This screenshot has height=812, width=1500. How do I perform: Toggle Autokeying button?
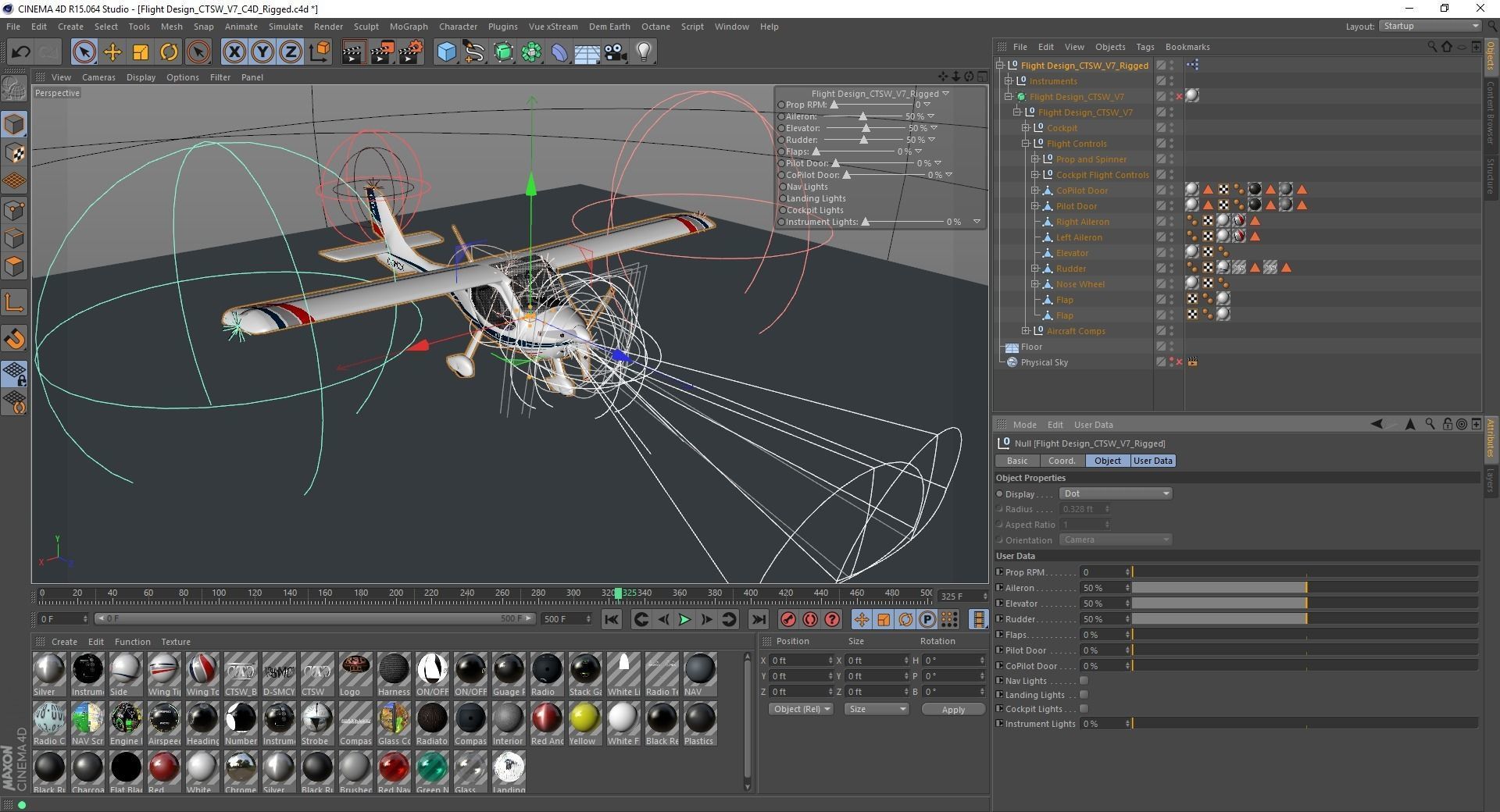click(x=810, y=619)
